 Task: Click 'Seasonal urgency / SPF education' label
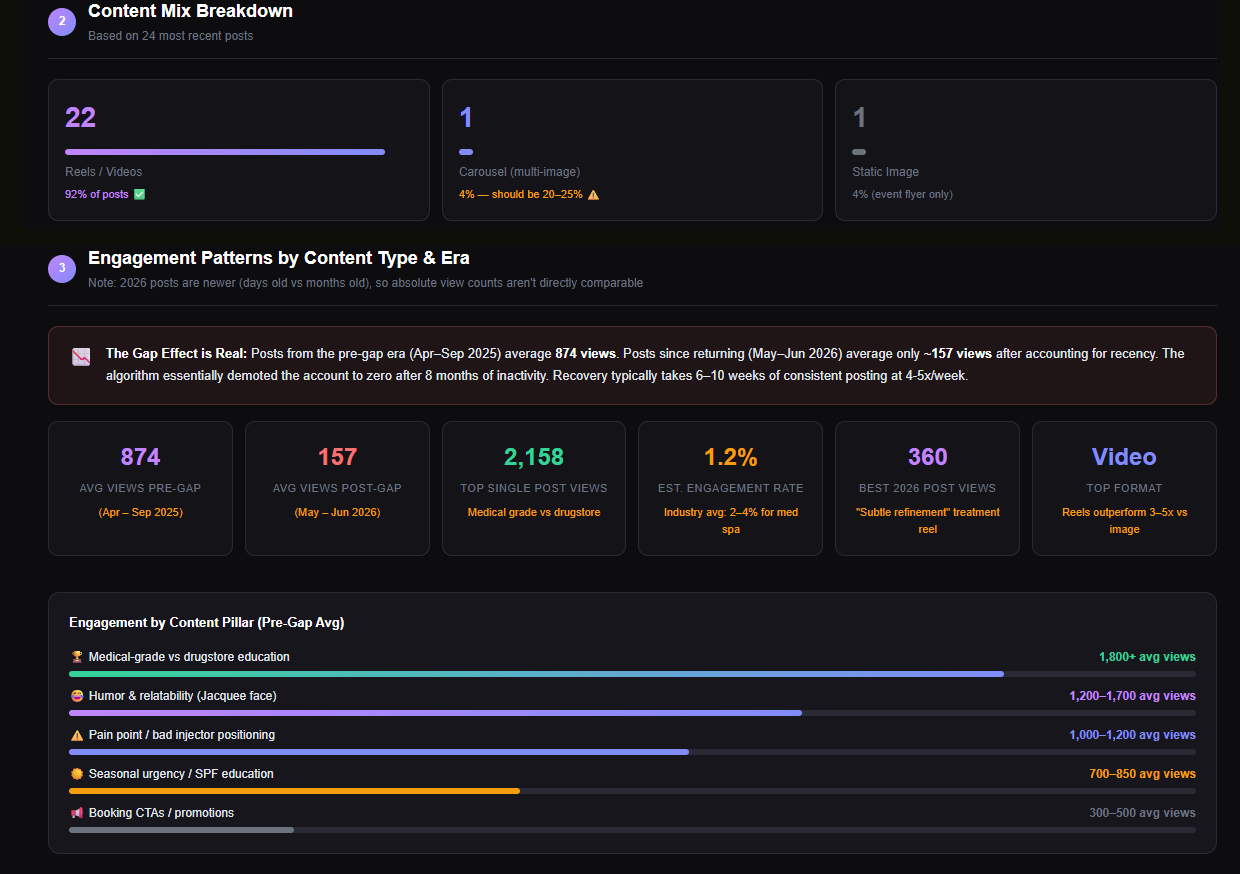coord(181,774)
